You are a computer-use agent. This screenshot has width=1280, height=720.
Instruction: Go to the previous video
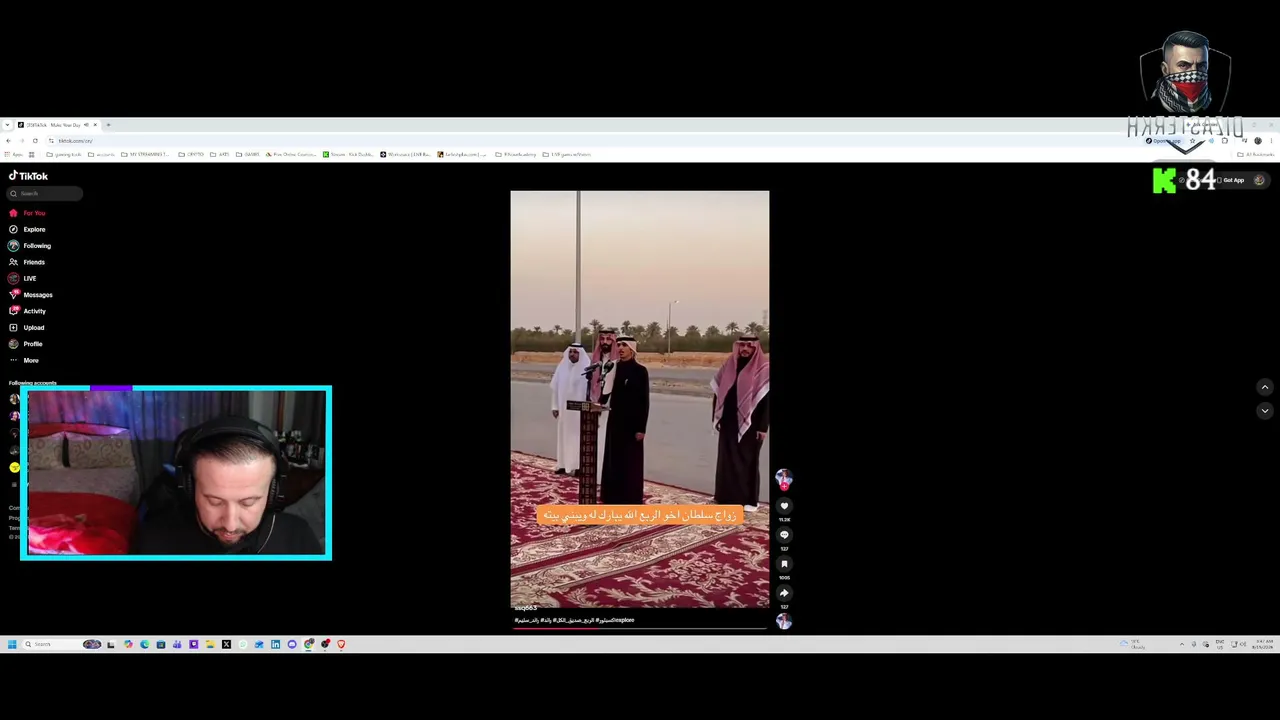[x=1264, y=388]
